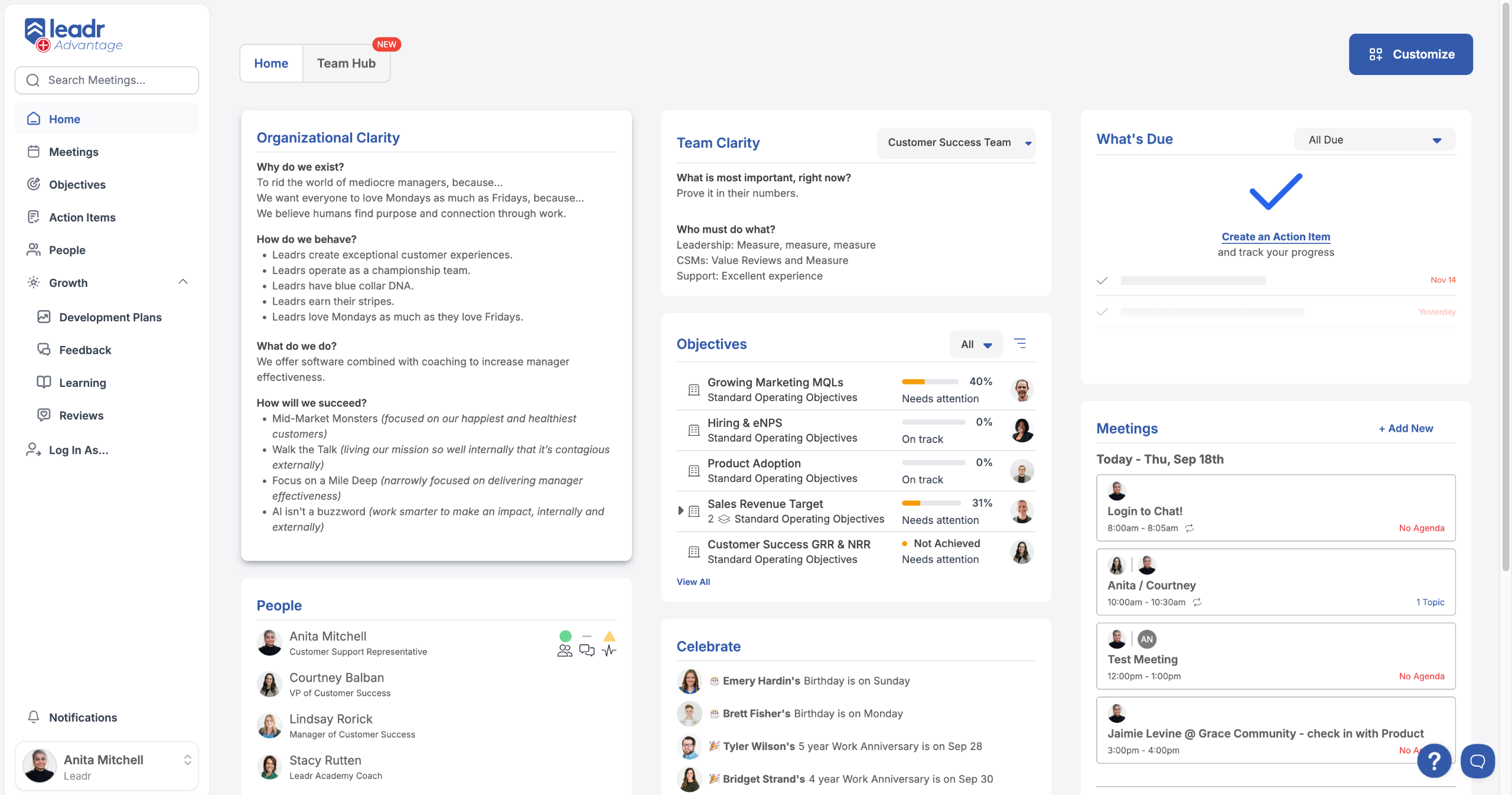Click the Customize button
The height and width of the screenshot is (795, 1512).
pos(1410,54)
